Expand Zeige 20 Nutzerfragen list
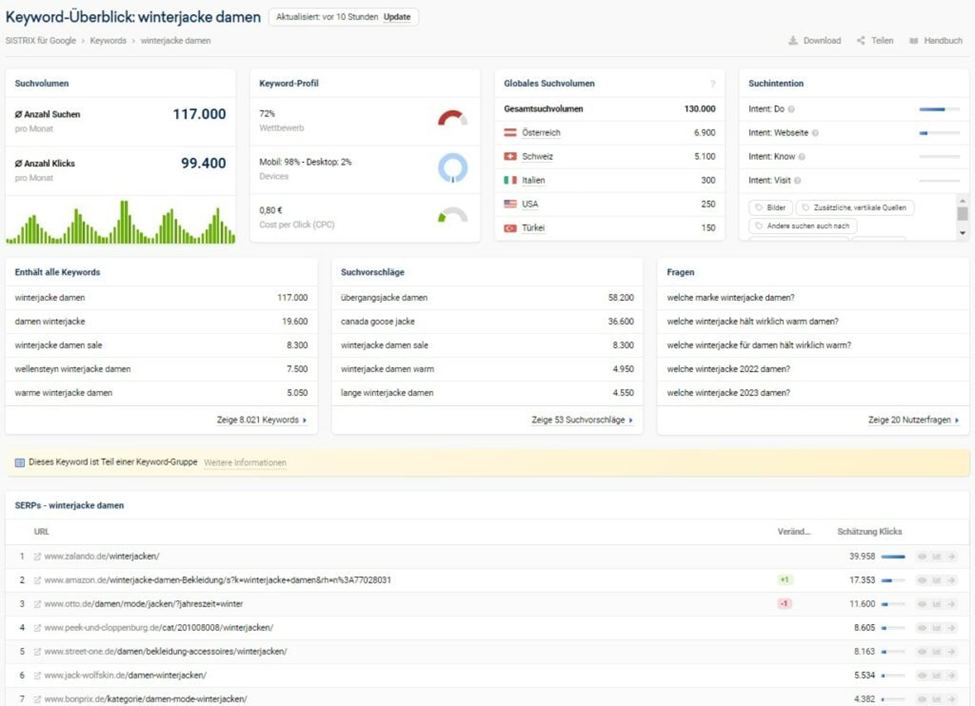975x706 pixels. 913,420
